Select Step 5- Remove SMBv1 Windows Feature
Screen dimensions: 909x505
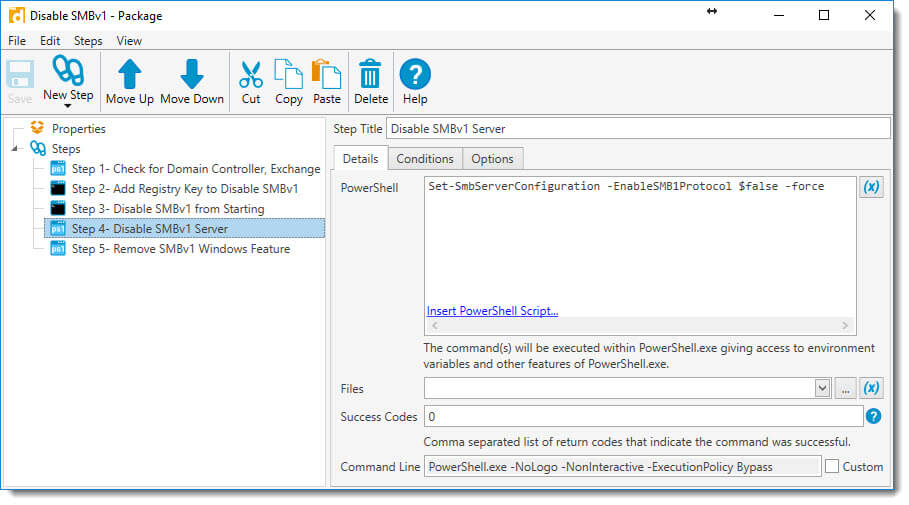point(181,249)
